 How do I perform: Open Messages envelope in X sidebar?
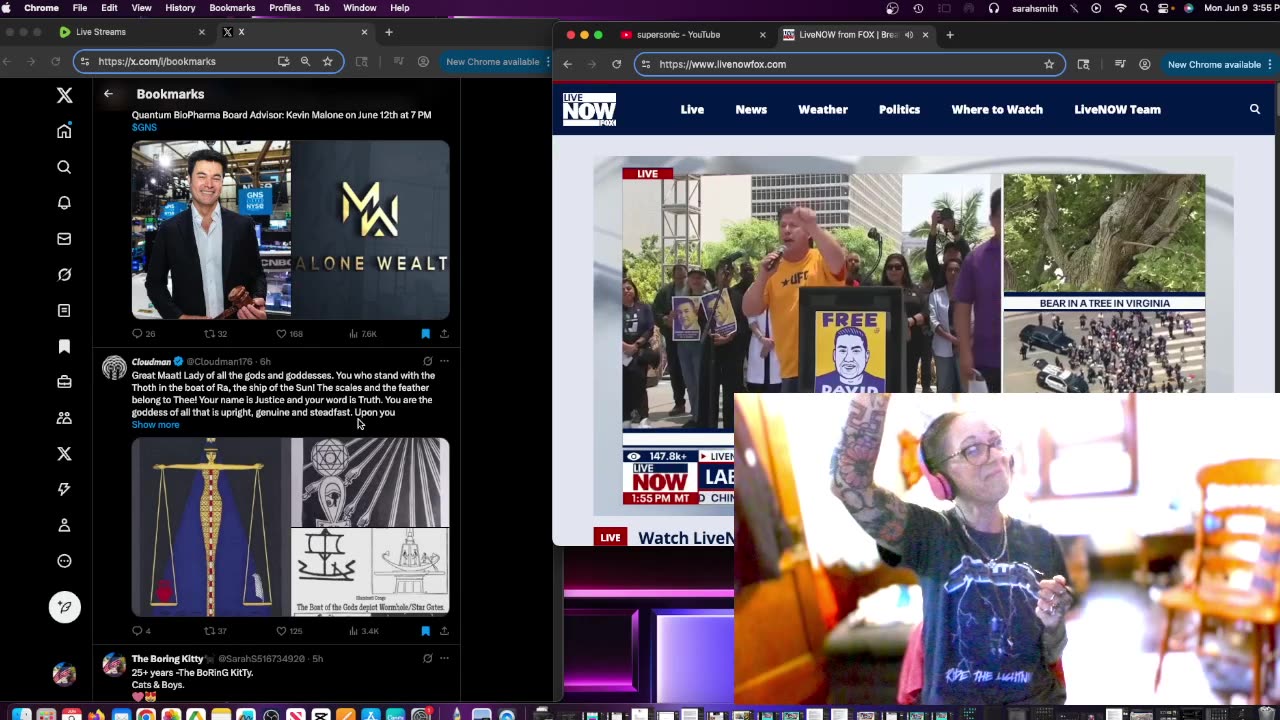point(64,239)
